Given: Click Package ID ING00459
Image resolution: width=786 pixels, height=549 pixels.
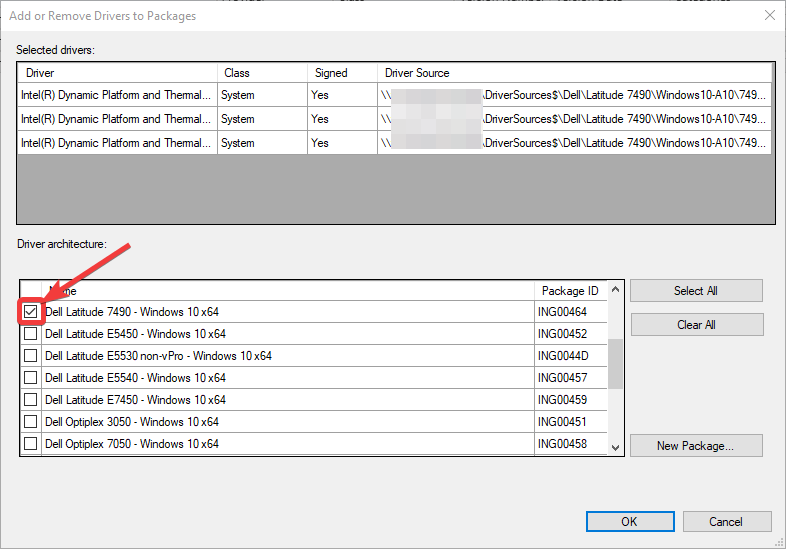Looking at the screenshot, I should 562,400.
